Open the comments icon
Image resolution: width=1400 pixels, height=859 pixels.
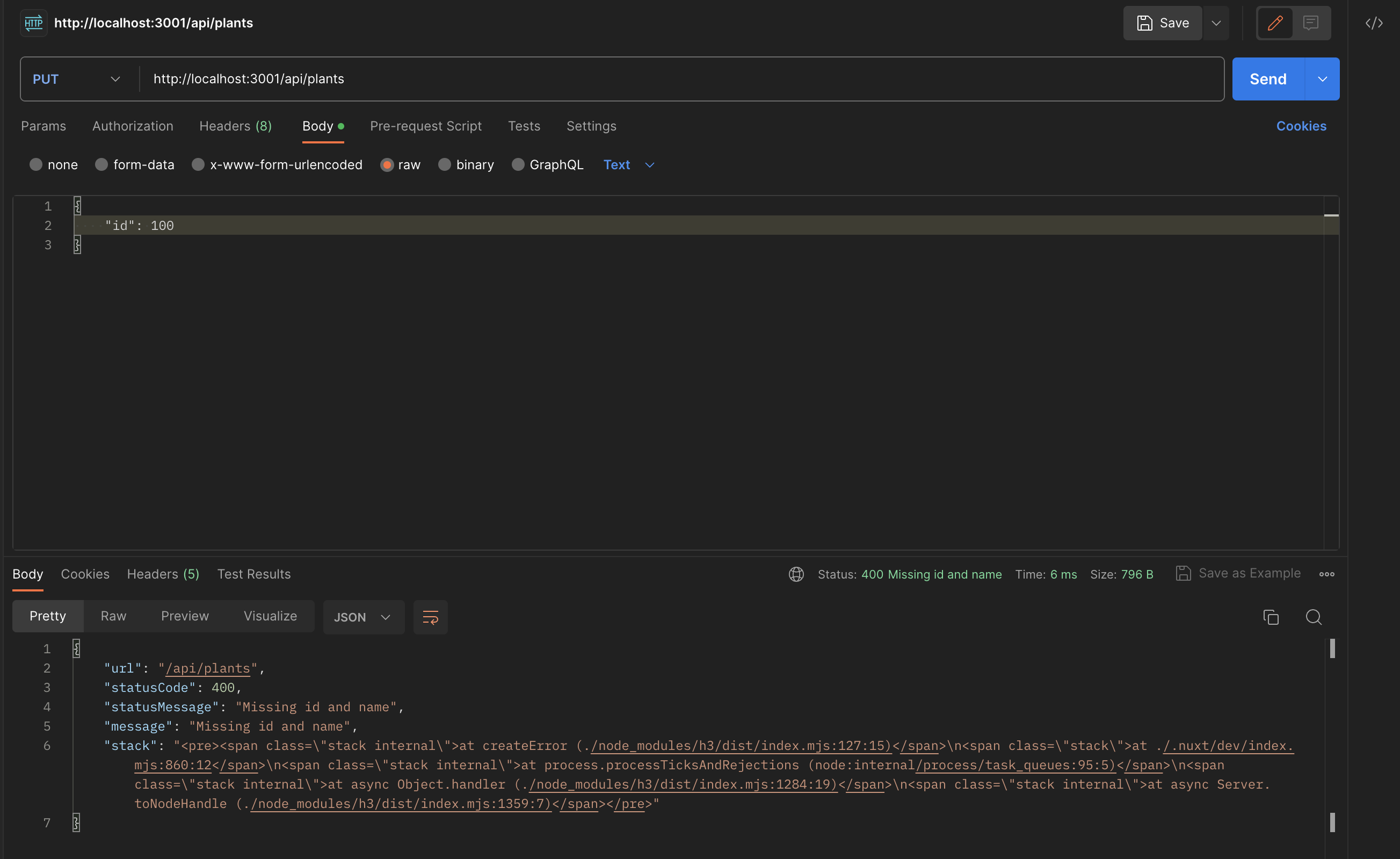[x=1310, y=23]
